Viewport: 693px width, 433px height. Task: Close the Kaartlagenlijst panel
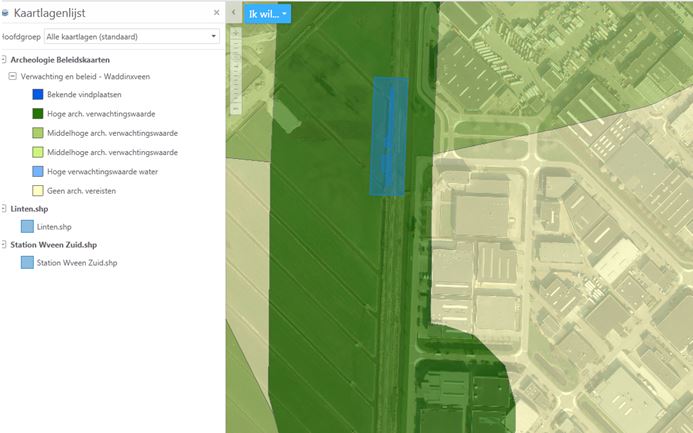pos(216,13)
